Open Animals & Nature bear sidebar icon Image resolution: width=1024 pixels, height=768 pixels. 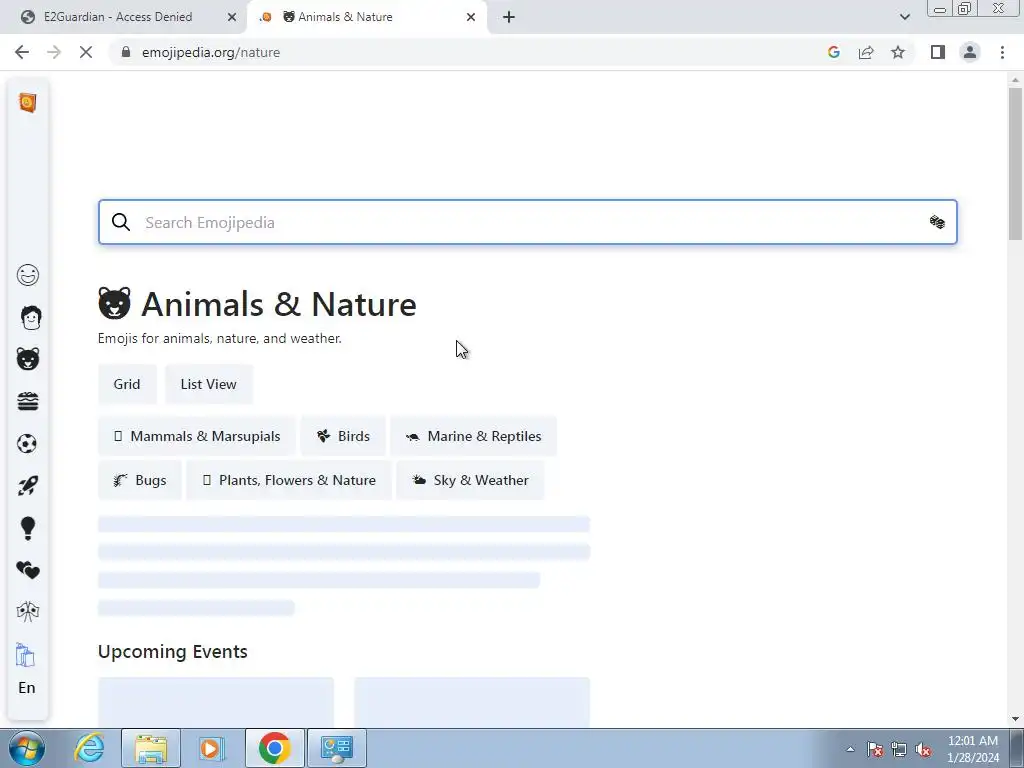[27, 359]
